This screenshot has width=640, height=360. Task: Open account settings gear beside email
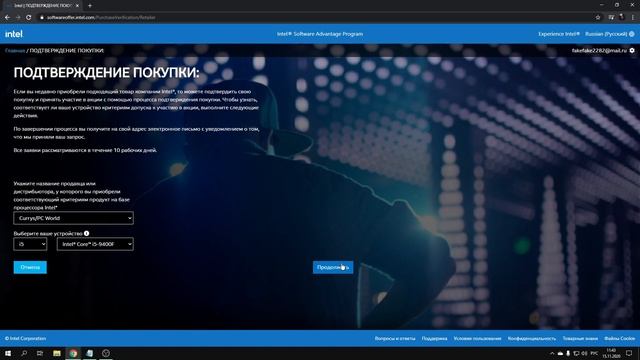(x=632, y=51)
